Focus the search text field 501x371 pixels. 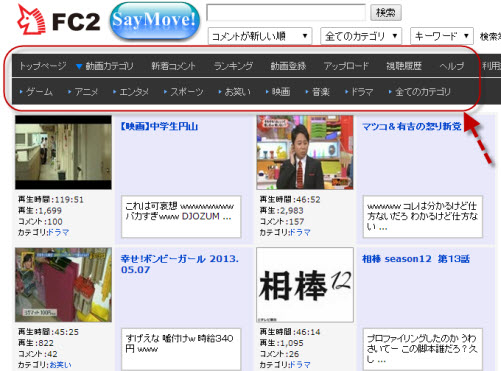click(x=286, y=13)
